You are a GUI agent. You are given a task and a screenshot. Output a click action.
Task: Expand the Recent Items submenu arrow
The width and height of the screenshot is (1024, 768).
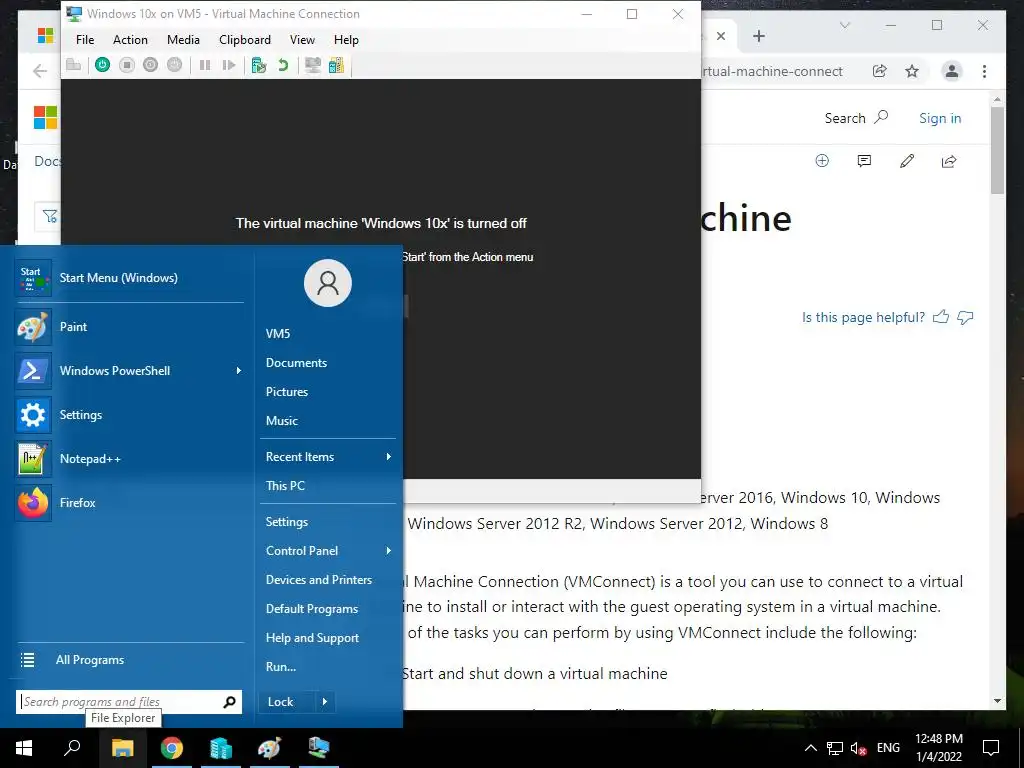(389, 456)
